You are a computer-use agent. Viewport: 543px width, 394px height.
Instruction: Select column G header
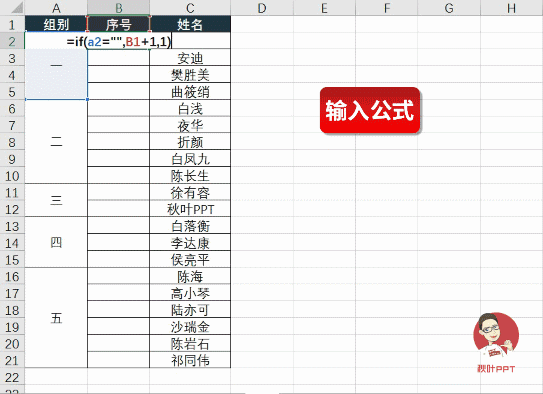coord(449,7)
